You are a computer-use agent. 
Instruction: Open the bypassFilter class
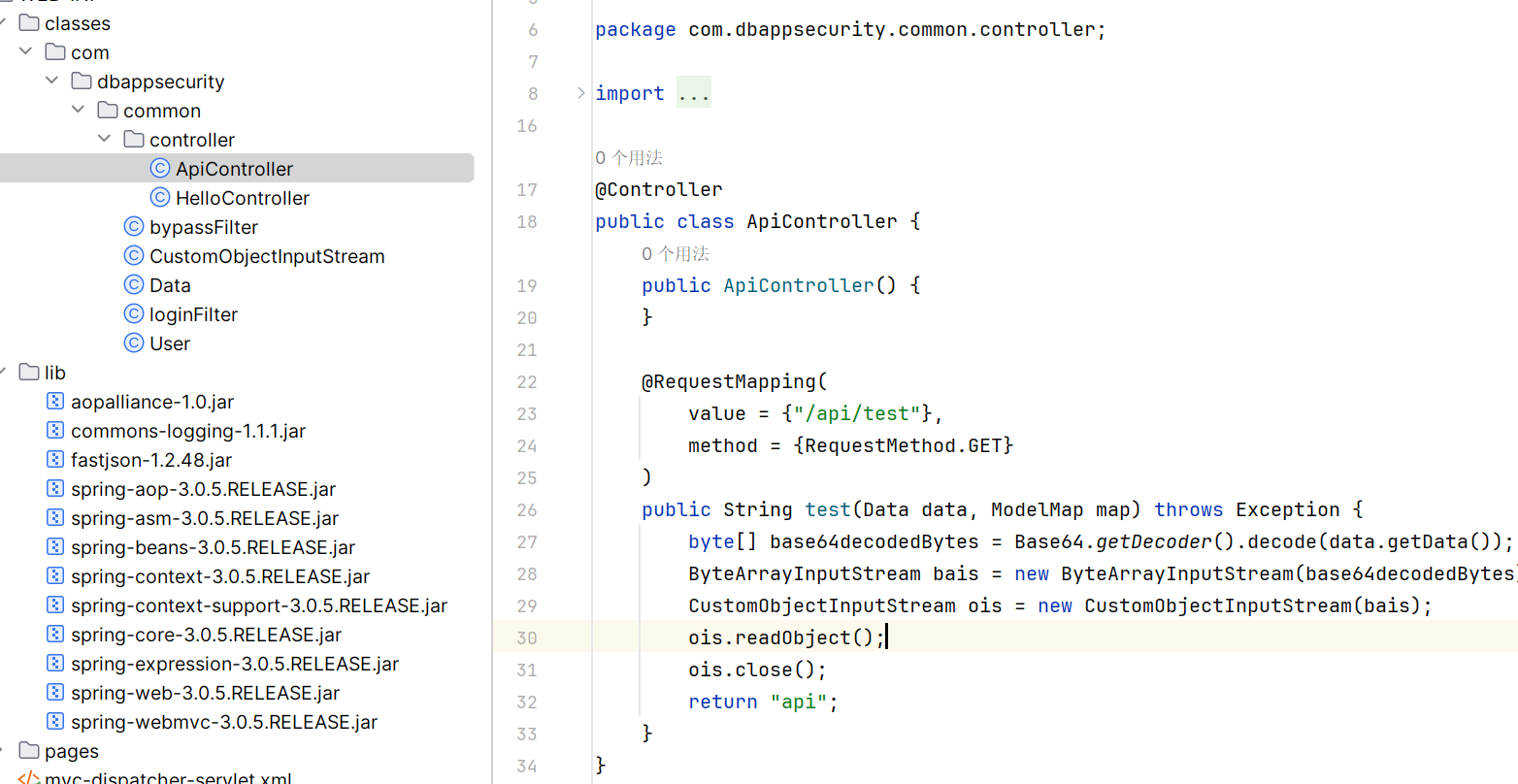pyautogui.click(x=204, y=227)
